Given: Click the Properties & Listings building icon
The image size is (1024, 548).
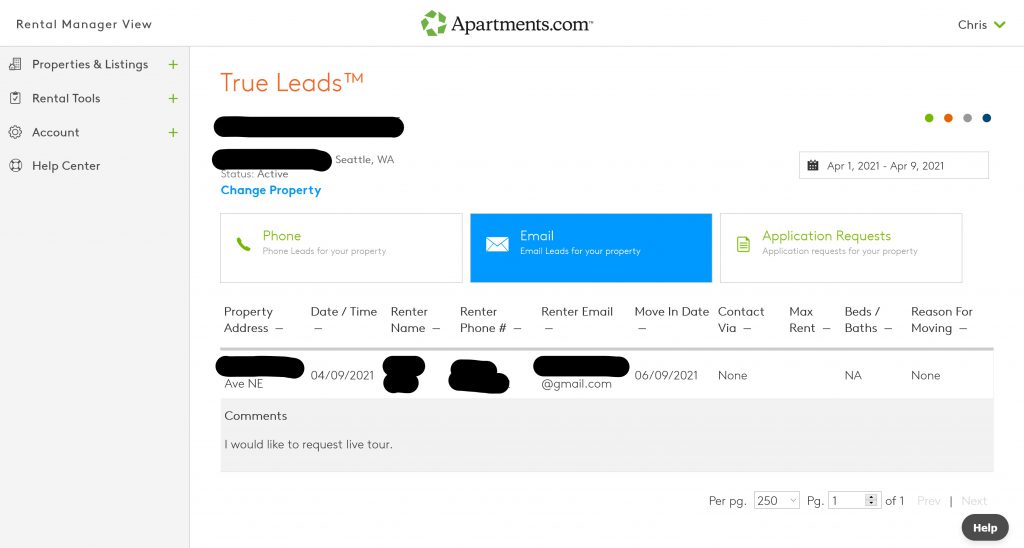Looking at the screenshot, I should [15, 64].
